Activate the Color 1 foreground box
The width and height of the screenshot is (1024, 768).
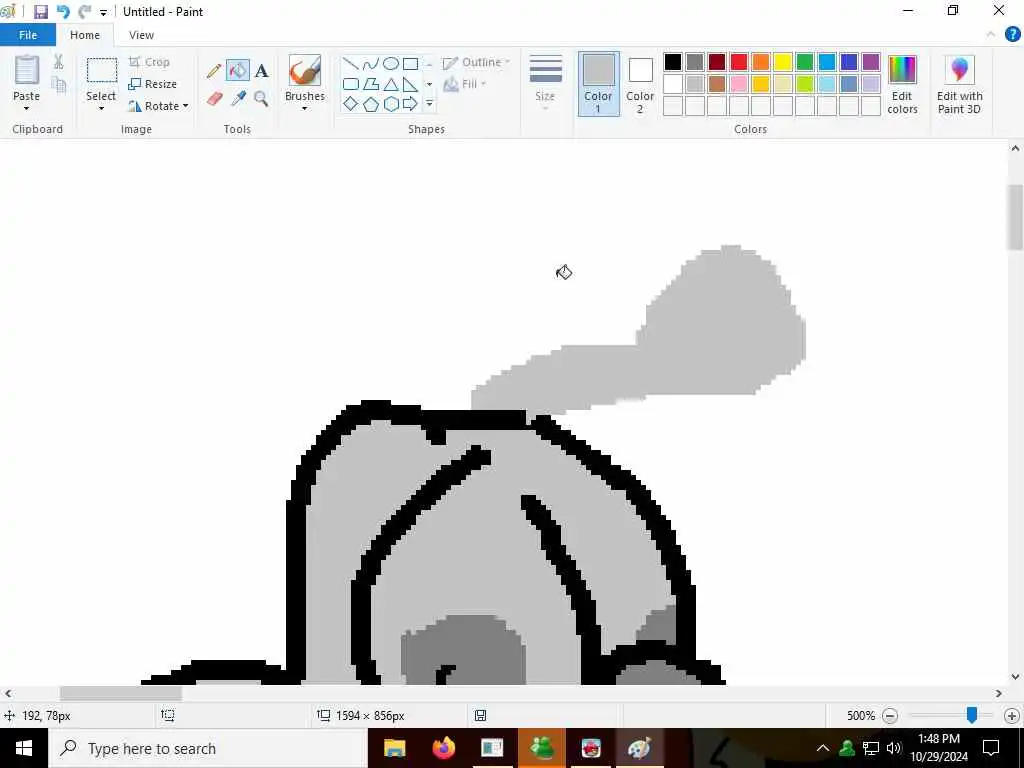click(598, 84)
